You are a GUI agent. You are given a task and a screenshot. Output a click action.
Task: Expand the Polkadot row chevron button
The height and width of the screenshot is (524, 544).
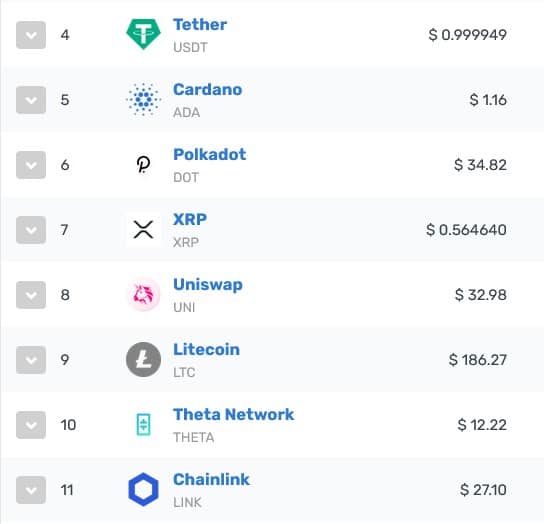click(31, 165)
